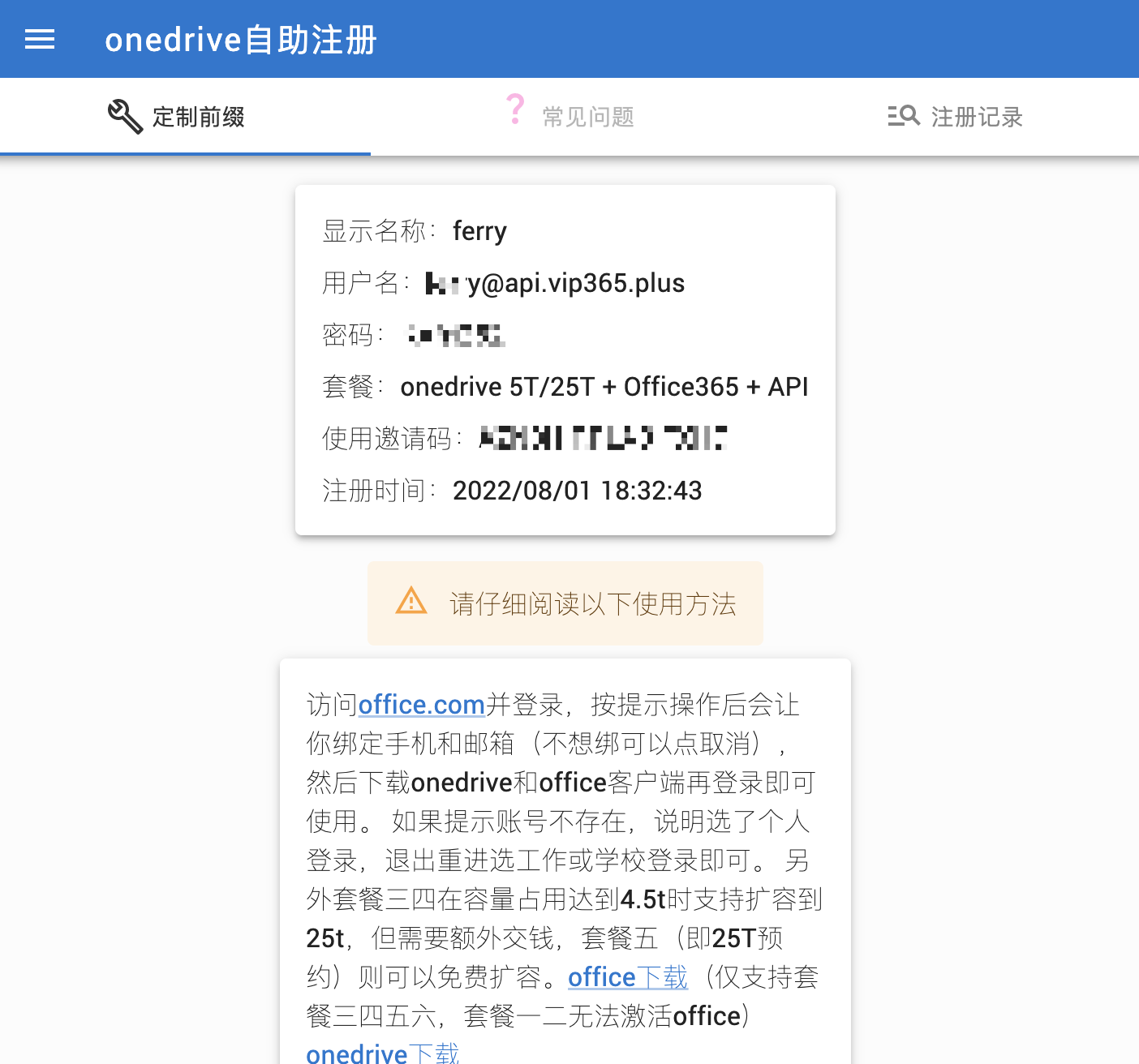1139x1064 pixels.
Task: Click the username ending in @api.vip365.plus
Action: point(555,283)
